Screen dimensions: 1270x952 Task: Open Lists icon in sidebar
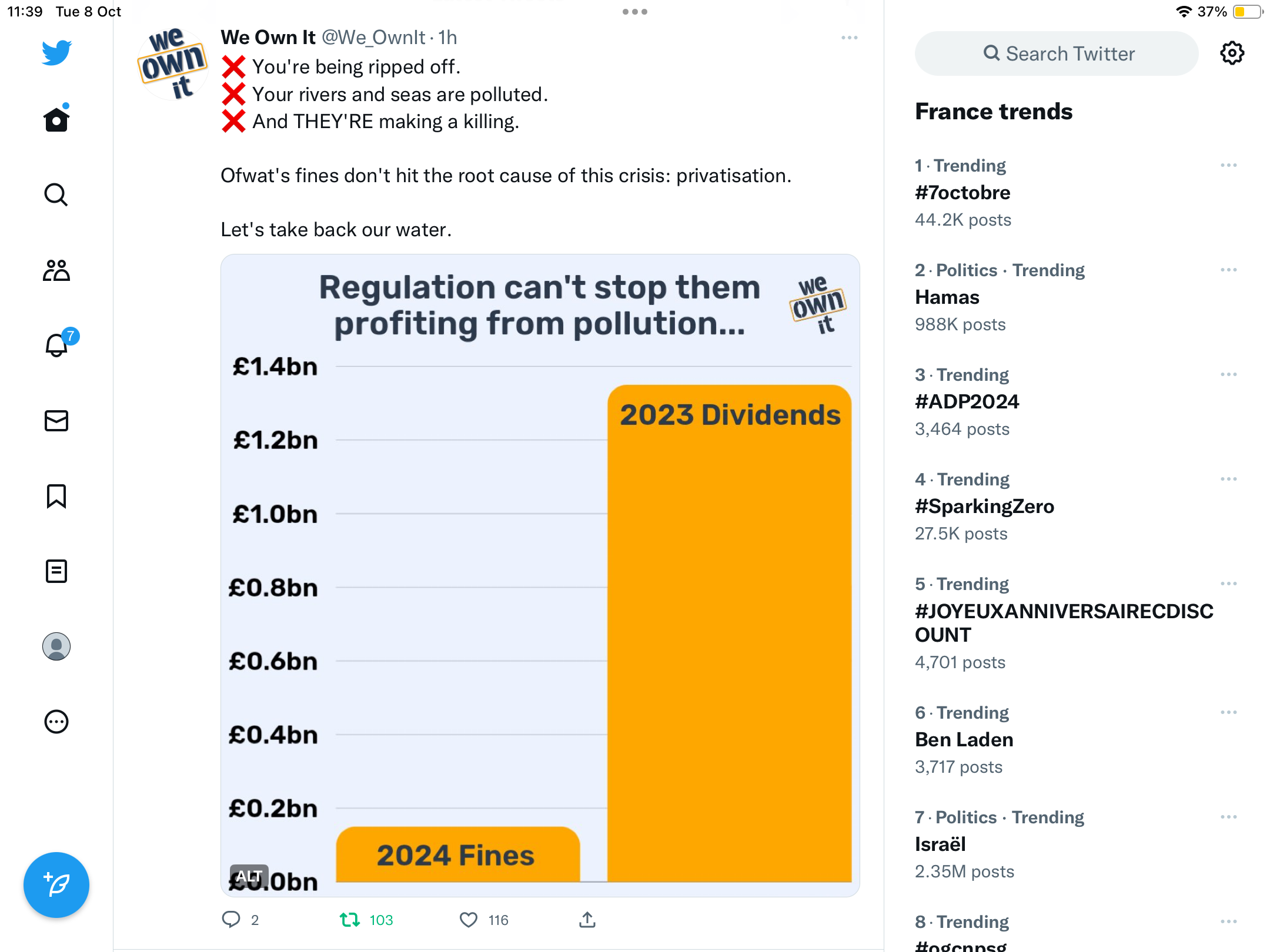[x=56, y=571]
